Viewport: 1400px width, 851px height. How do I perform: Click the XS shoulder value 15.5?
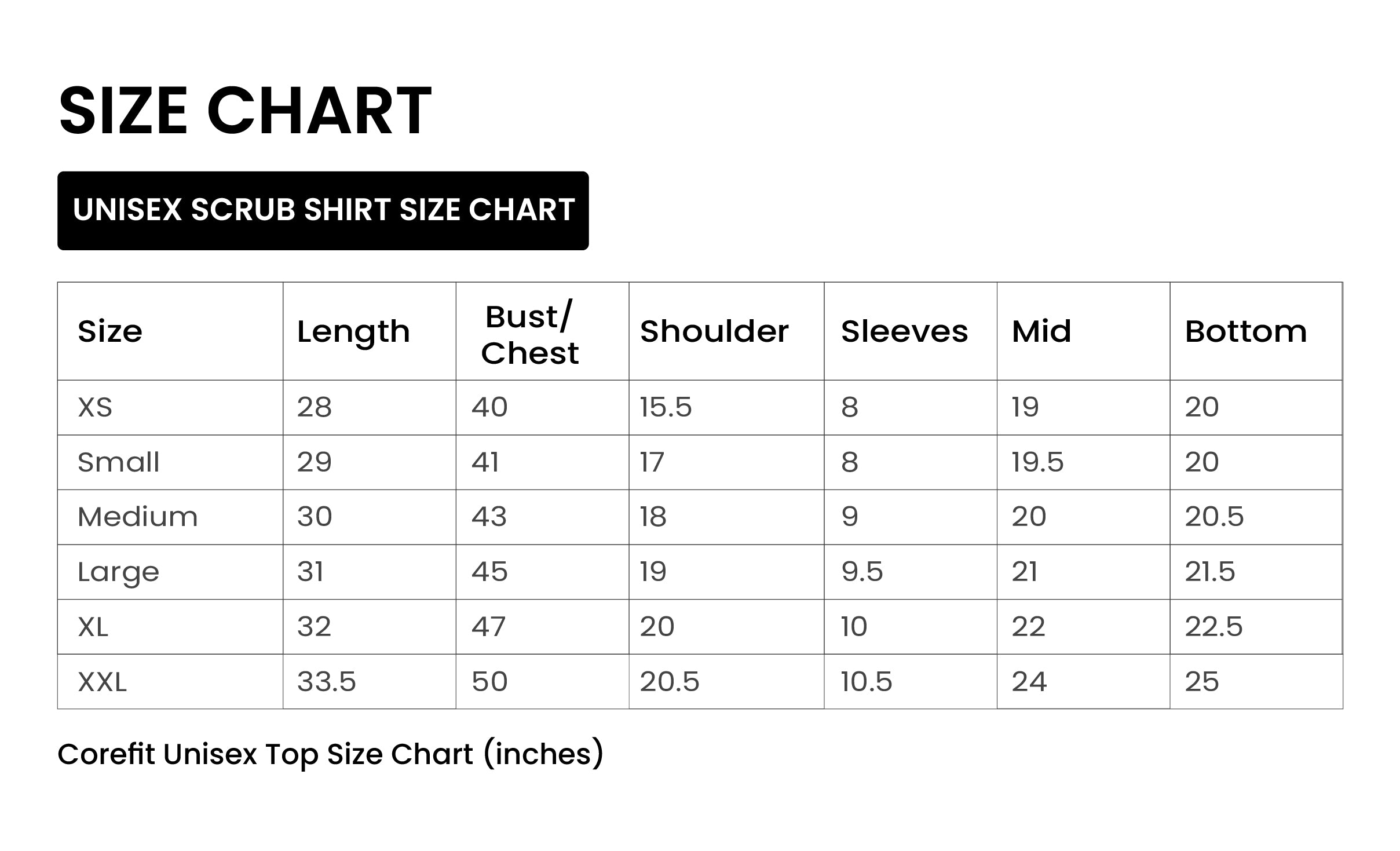pyautogui.click(x=666, y=407)
